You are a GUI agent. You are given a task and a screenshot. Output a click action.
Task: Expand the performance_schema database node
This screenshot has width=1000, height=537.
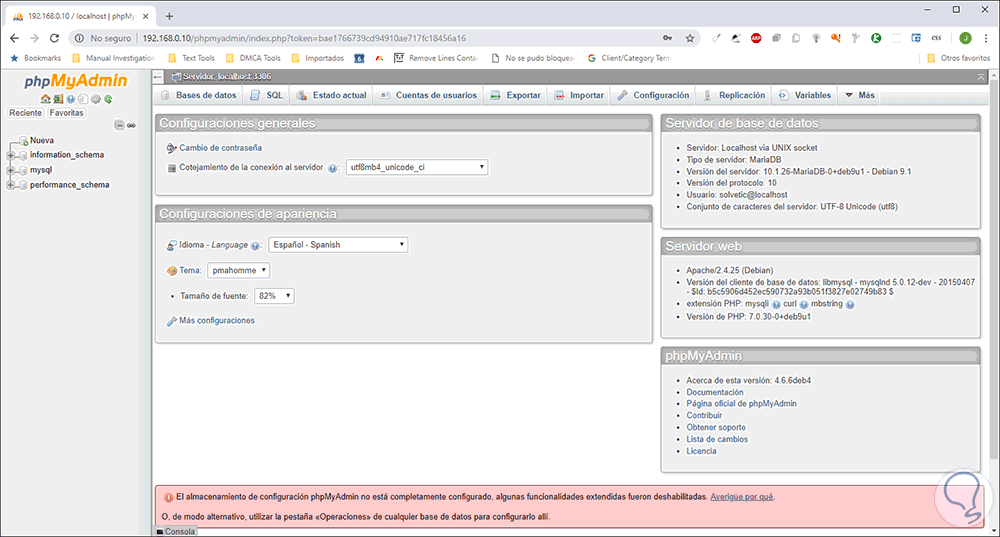10,185
